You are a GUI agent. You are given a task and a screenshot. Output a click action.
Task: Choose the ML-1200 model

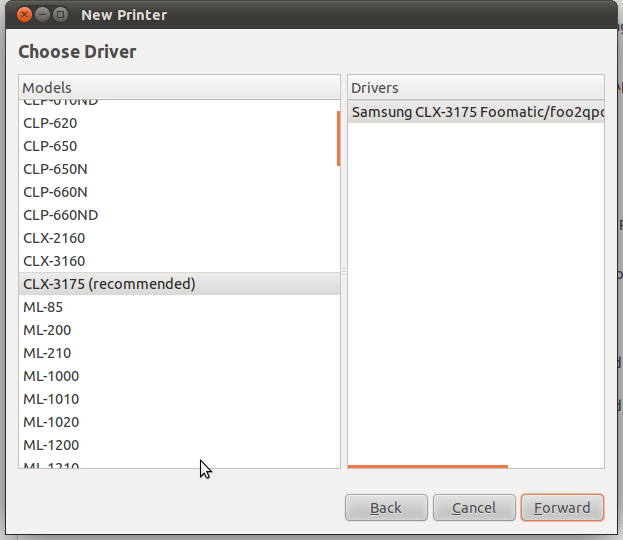coord(179,445)
